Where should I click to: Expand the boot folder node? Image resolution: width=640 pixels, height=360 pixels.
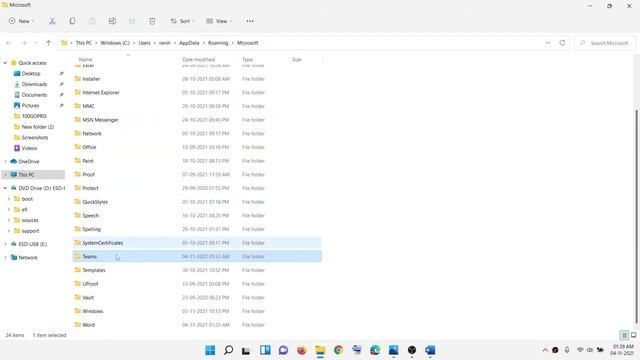point(9,199)
